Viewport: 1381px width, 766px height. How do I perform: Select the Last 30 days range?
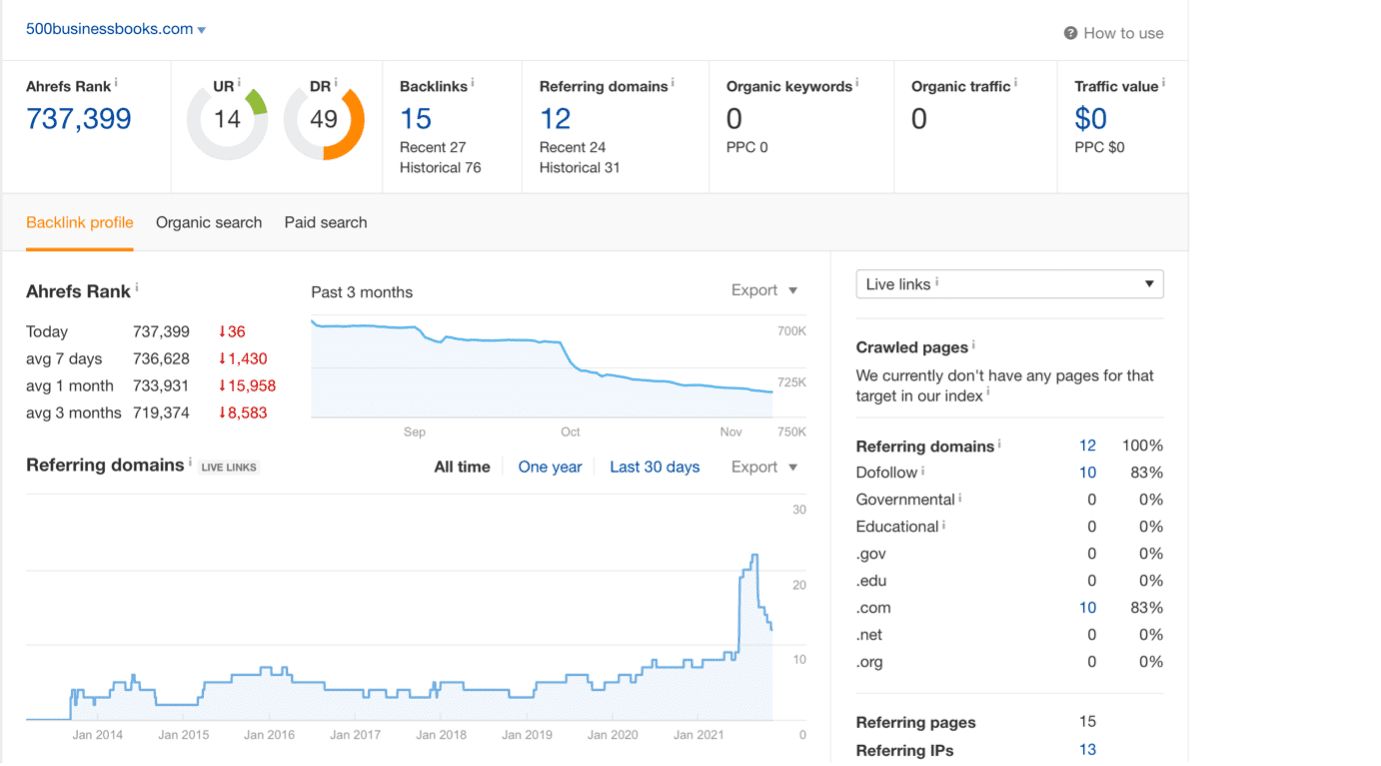coord(655,467)
